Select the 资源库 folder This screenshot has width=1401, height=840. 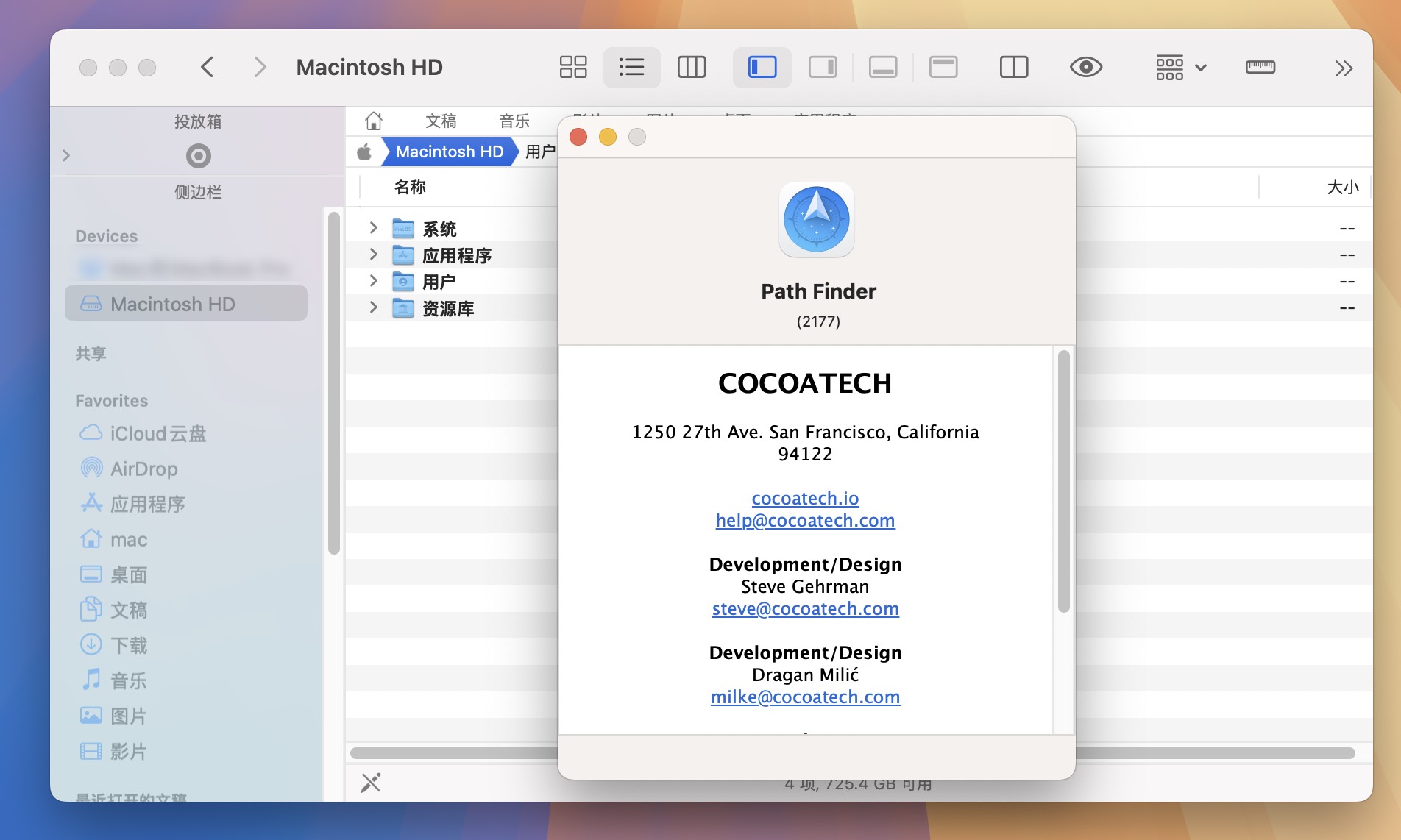click(448, 308)
